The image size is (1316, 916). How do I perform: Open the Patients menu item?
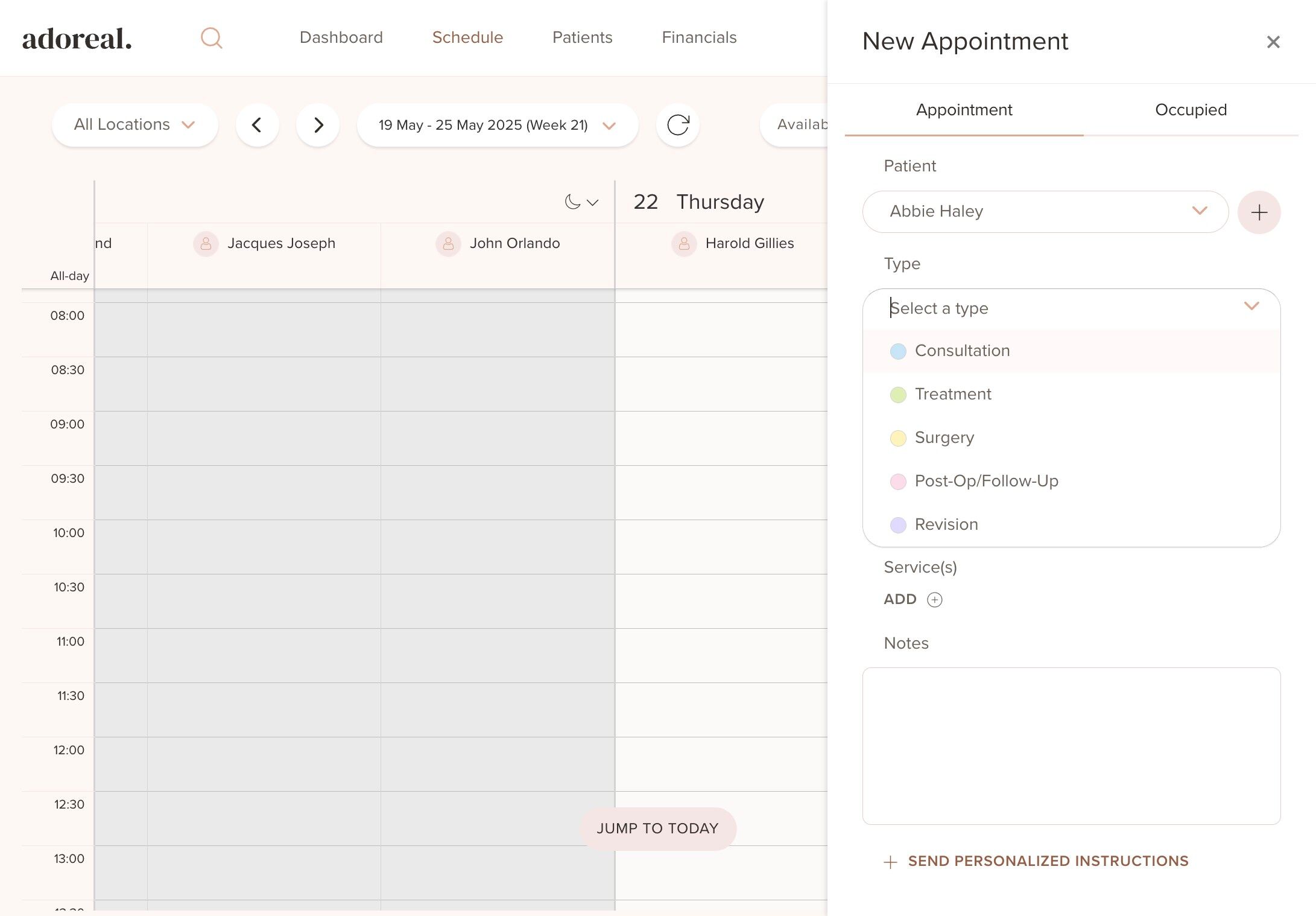tap(582, 37)
